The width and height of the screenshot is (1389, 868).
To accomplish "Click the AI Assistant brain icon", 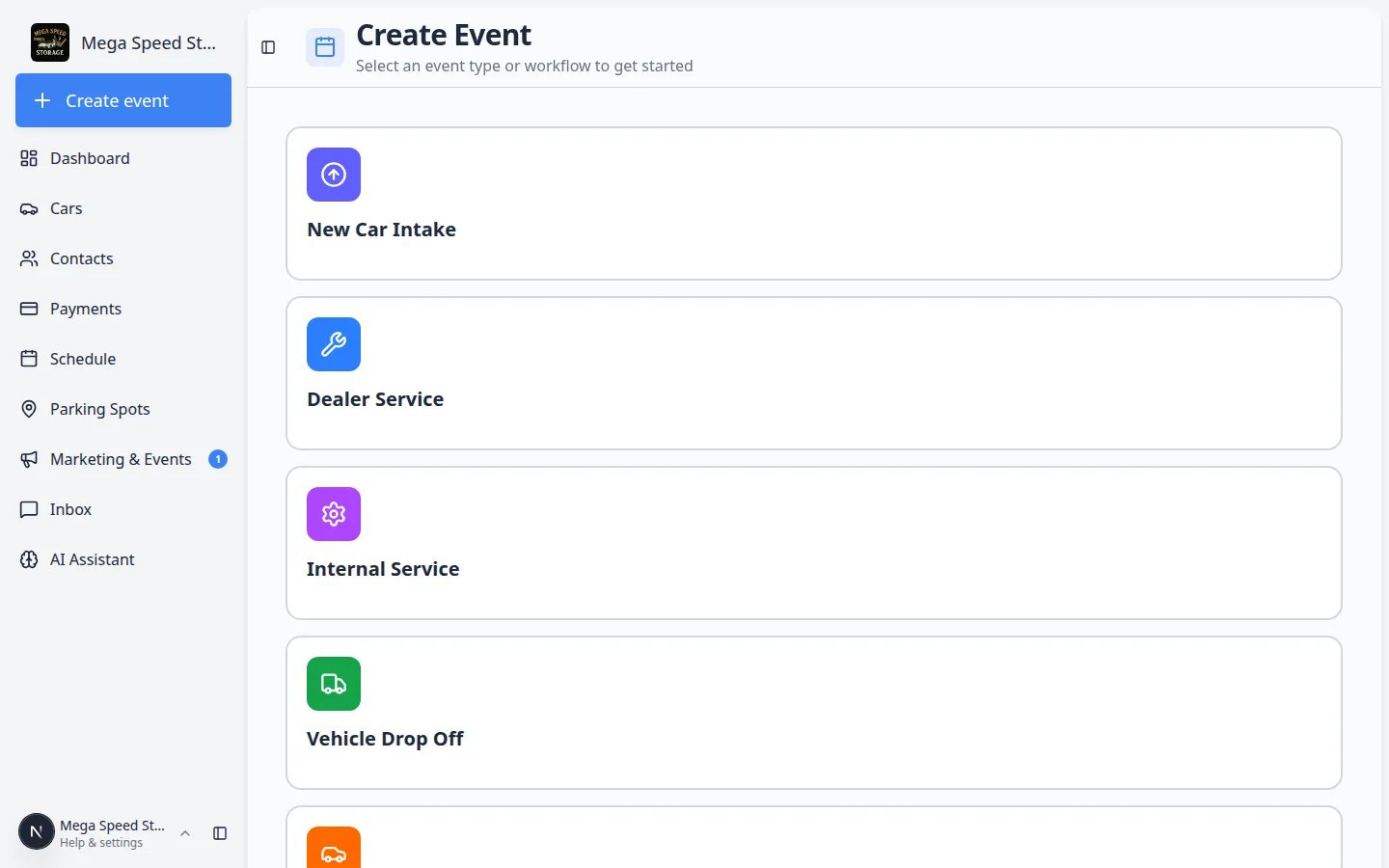I will (x=29, y=559).
